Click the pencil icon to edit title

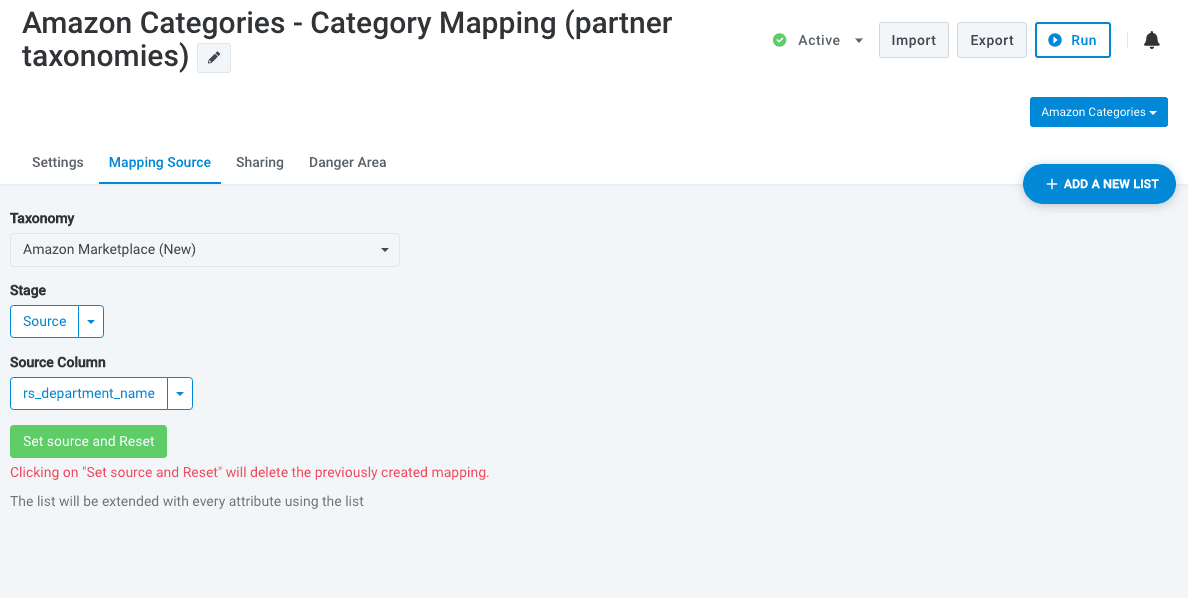(214, 59)
